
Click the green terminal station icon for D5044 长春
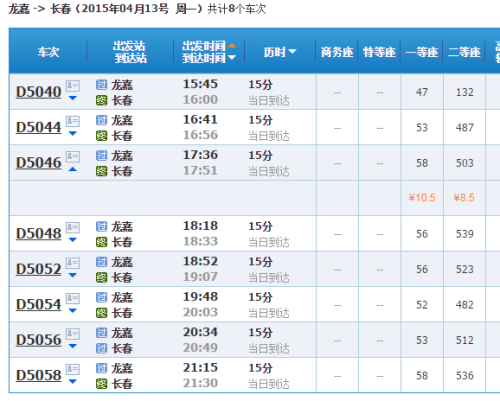(102, 136)
